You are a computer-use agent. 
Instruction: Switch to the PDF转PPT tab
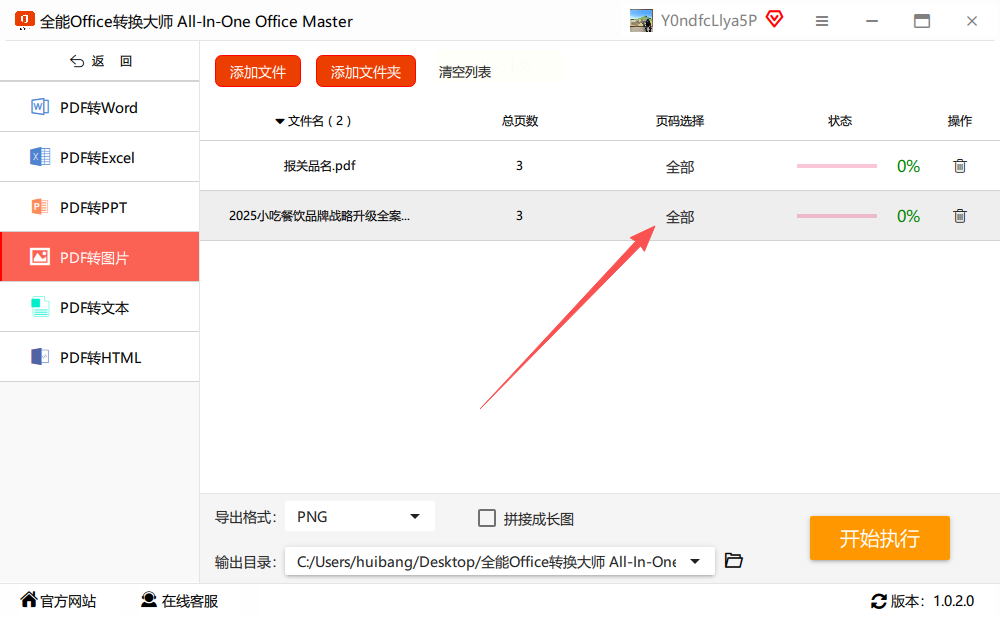(x=99, y=207)
